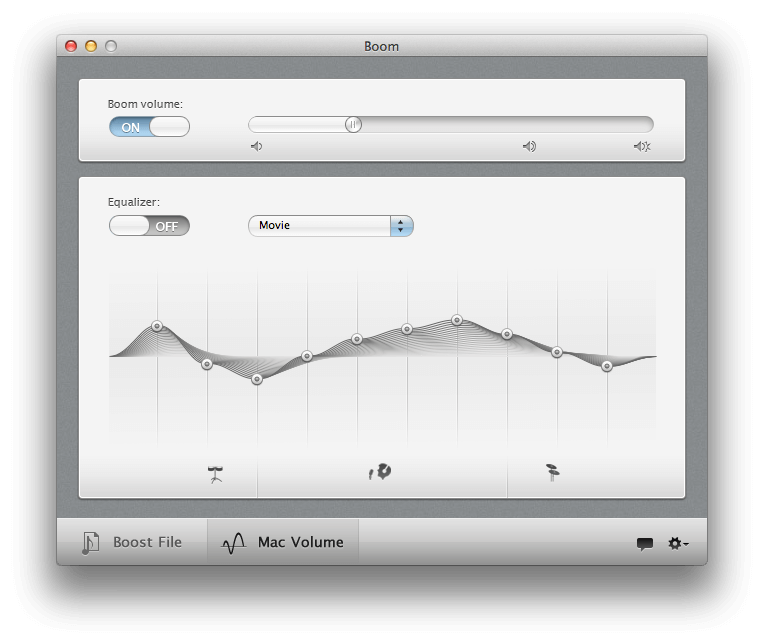Image resolution: width=764 pixels, height=644 pixels.
Task: Click the Boost File music note icon
Action: [x=91, y=543]
